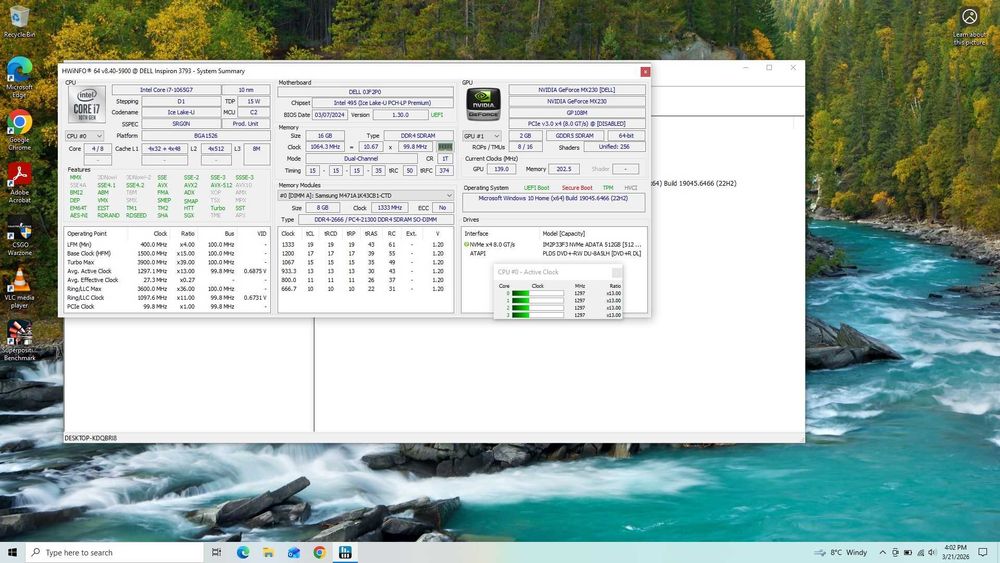Open the Recycle Bin desktop icon

point(19,21)
